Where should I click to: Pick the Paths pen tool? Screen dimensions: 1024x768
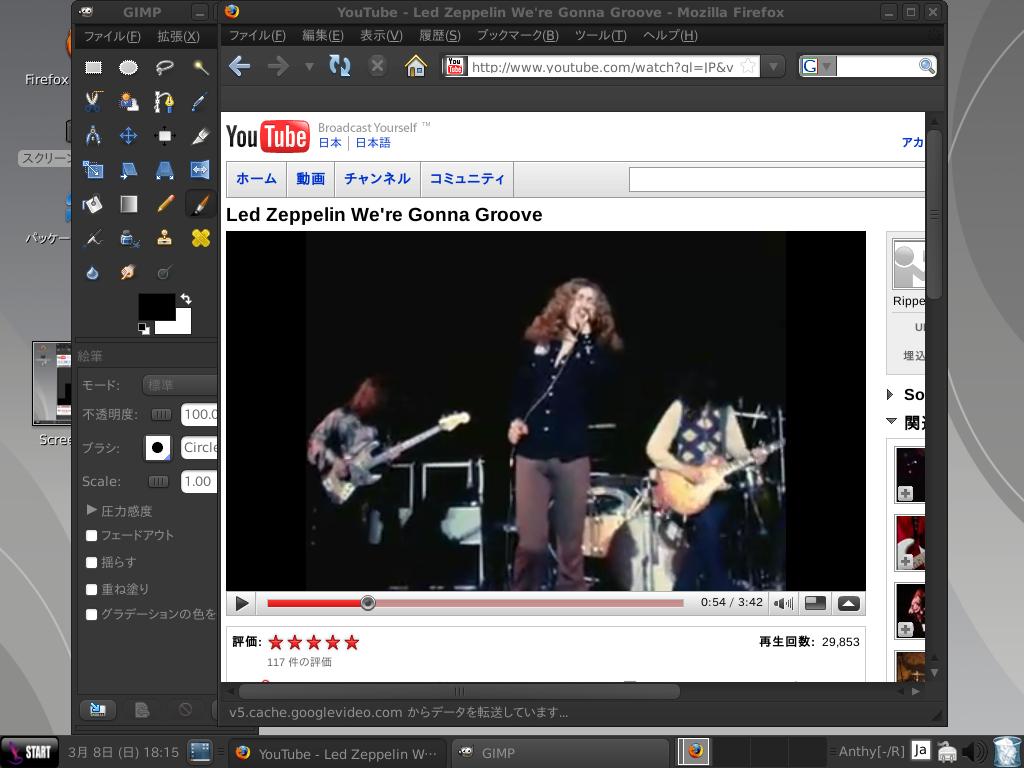165,101
